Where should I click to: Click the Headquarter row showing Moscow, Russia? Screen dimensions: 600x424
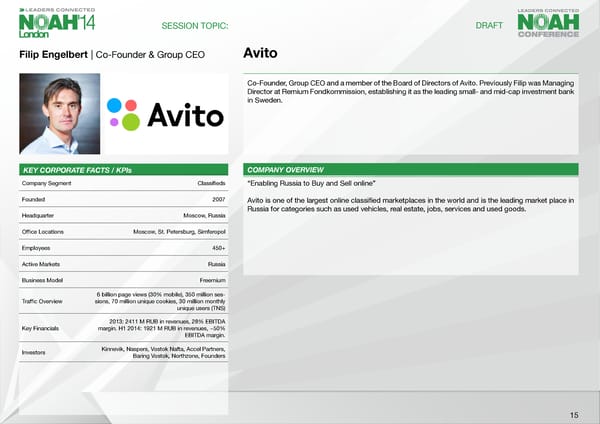124,215
